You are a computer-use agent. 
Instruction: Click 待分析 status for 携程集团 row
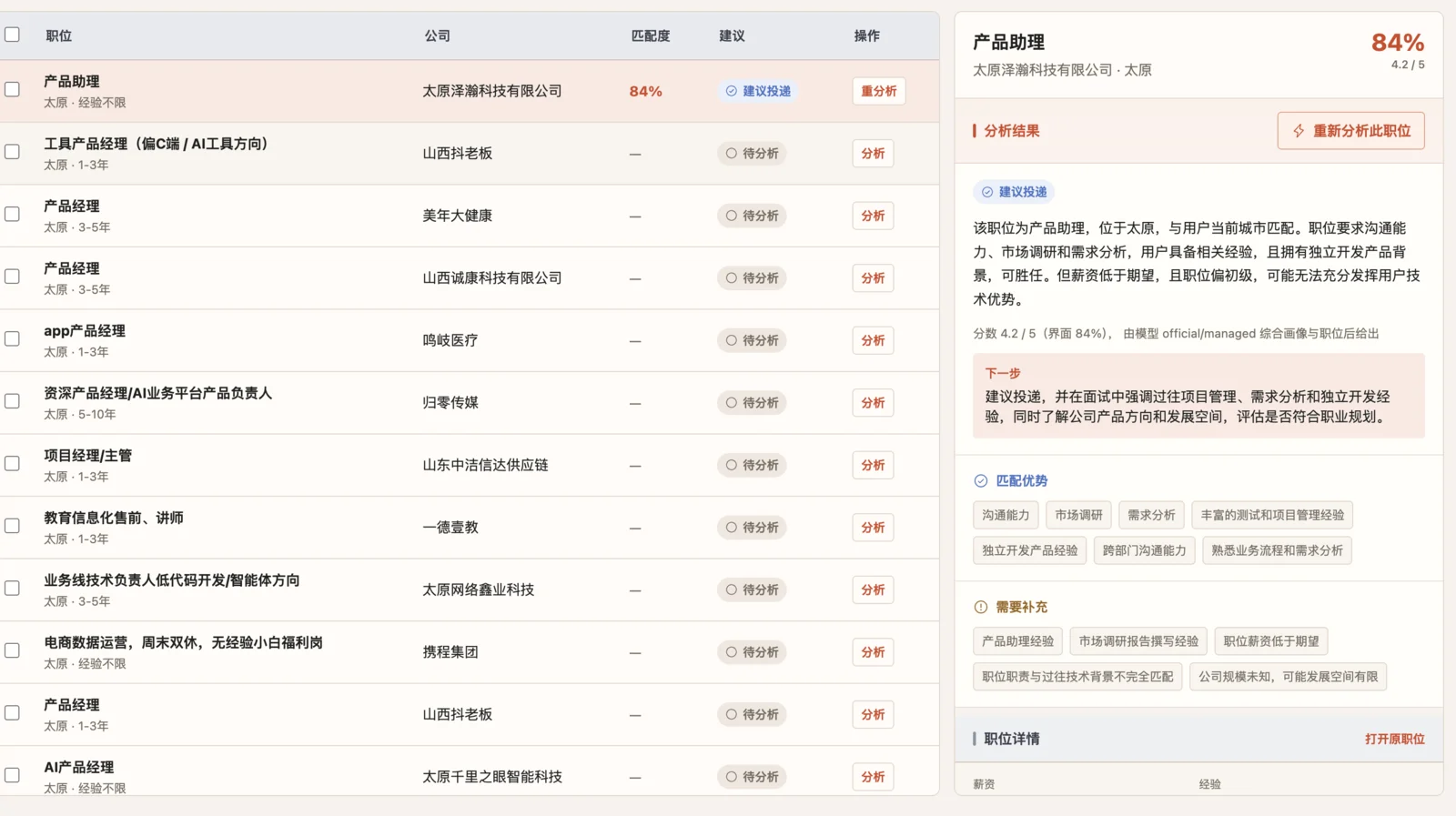pyautogui.click(x=752, y=652)
